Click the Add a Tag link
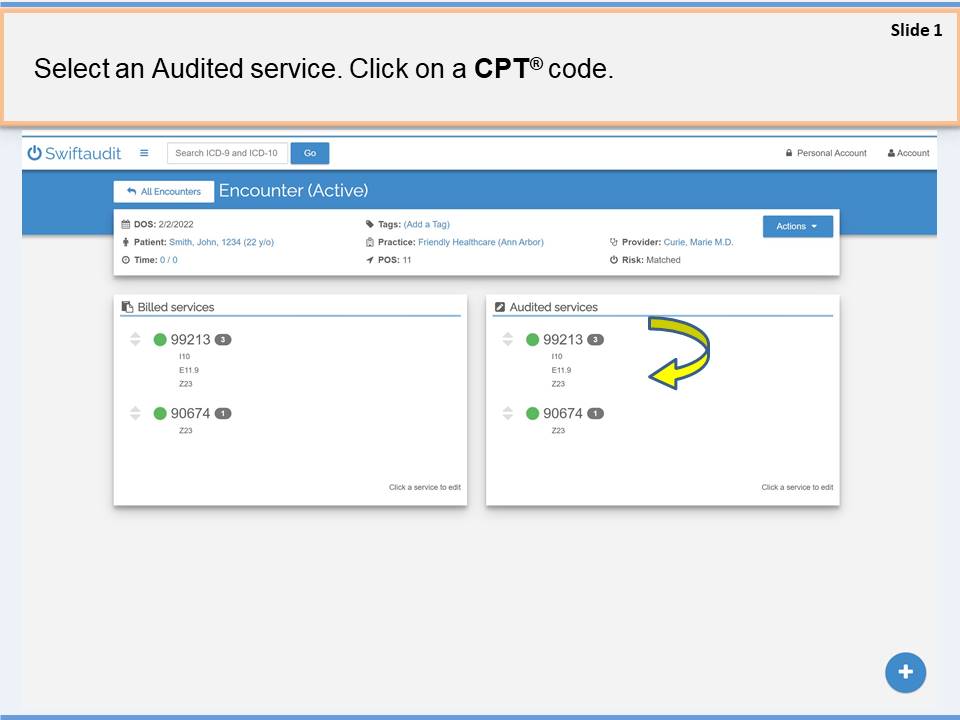Screen dimensions: 960x720 coord(427,225)
